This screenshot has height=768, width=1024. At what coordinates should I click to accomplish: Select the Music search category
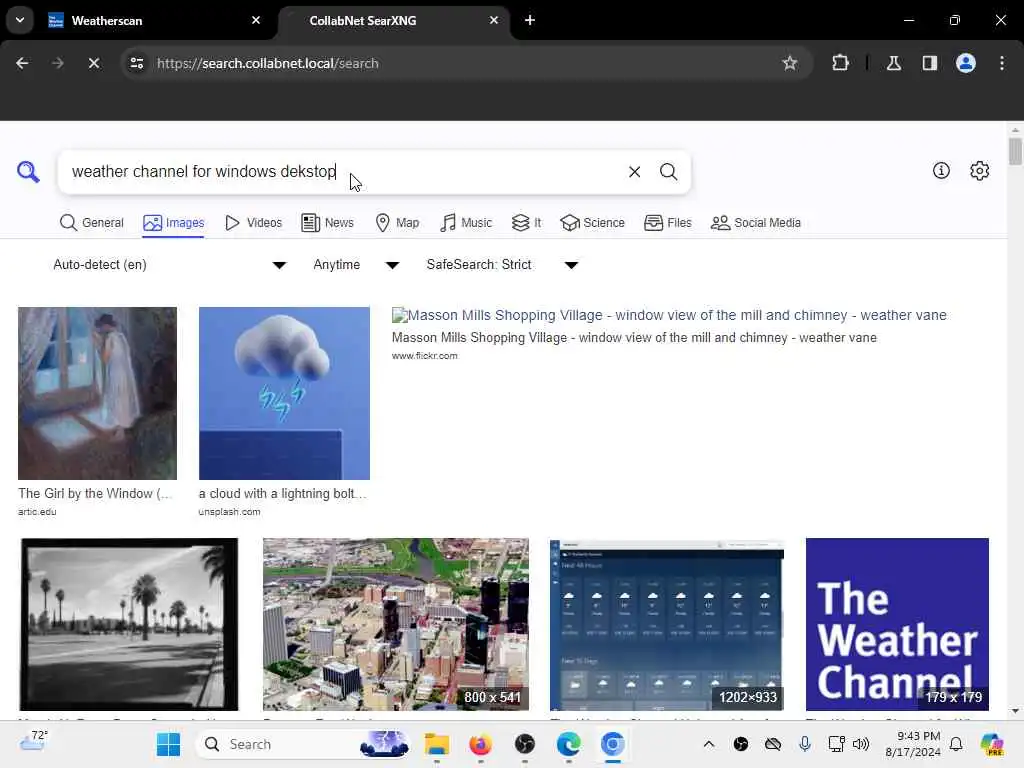point(466,223)
